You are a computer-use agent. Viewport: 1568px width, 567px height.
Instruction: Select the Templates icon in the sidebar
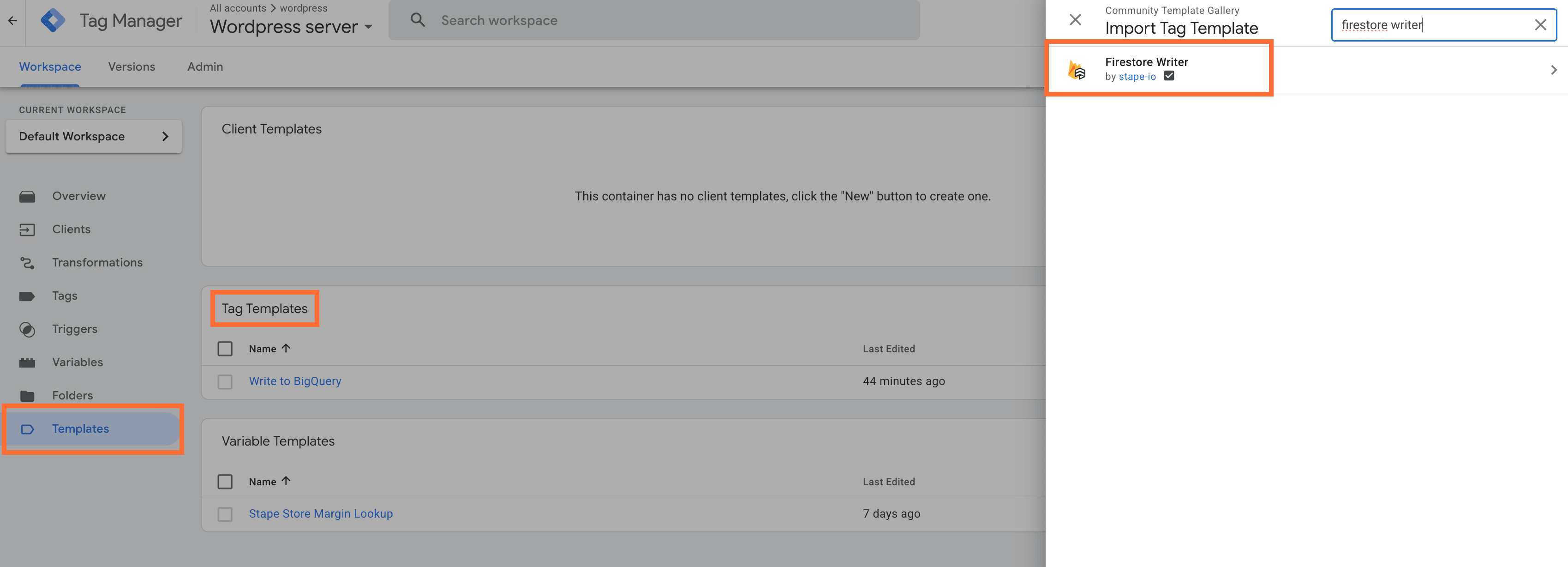click(x=27, y=429)
